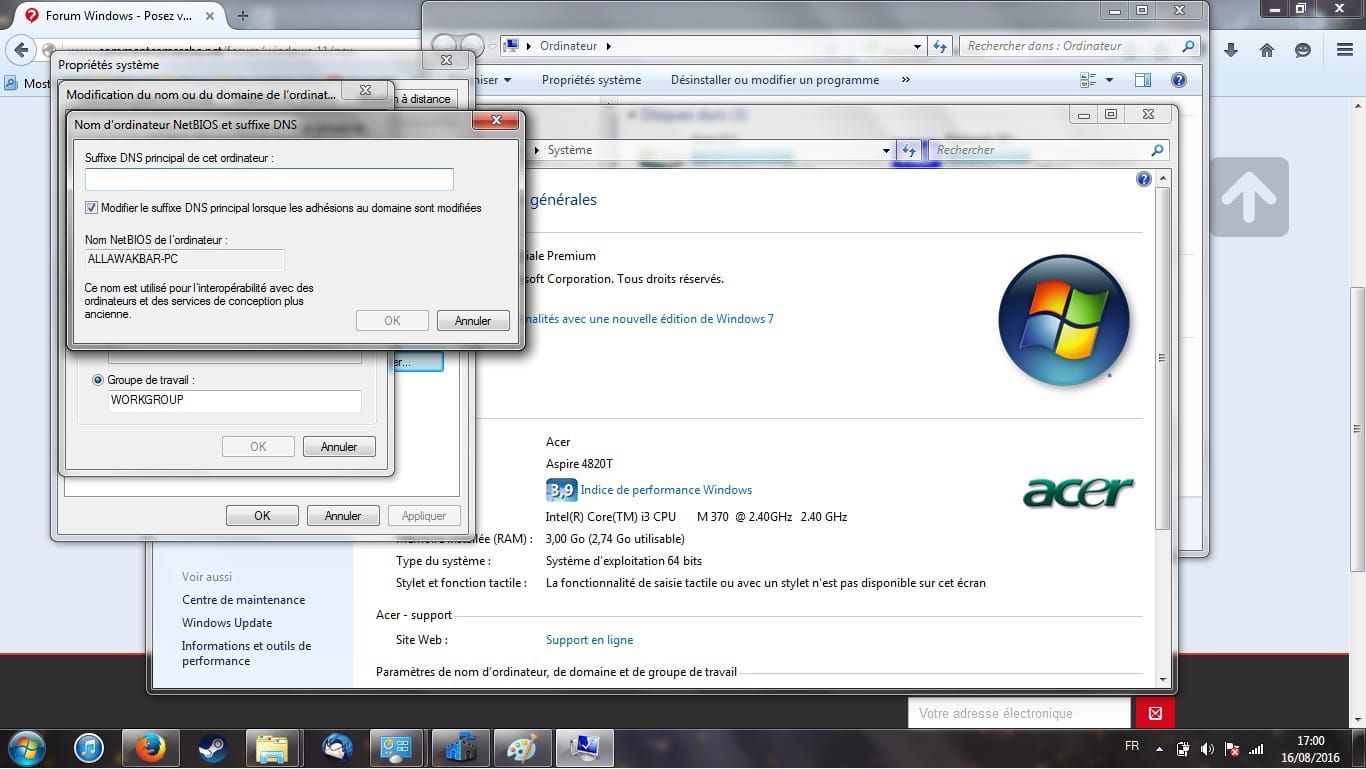Open the Firefox downloads arrow icon

tap(1231, 50)
